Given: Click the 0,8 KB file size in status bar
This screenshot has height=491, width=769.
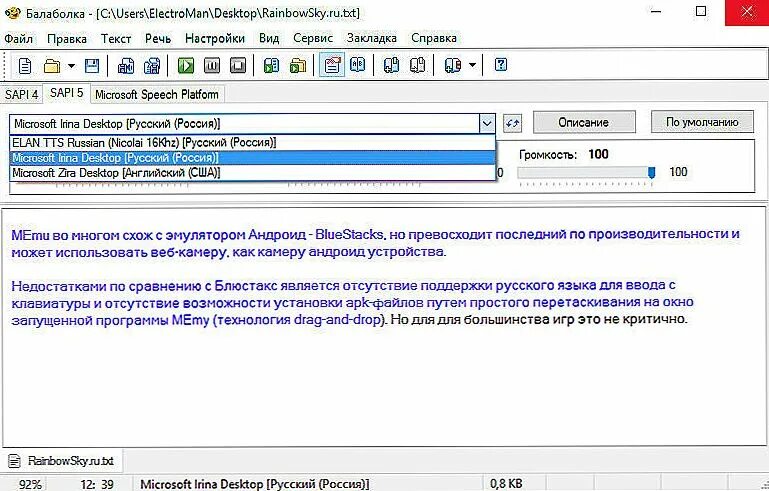Looking at the screenshot, I should [x=506, y=484].
